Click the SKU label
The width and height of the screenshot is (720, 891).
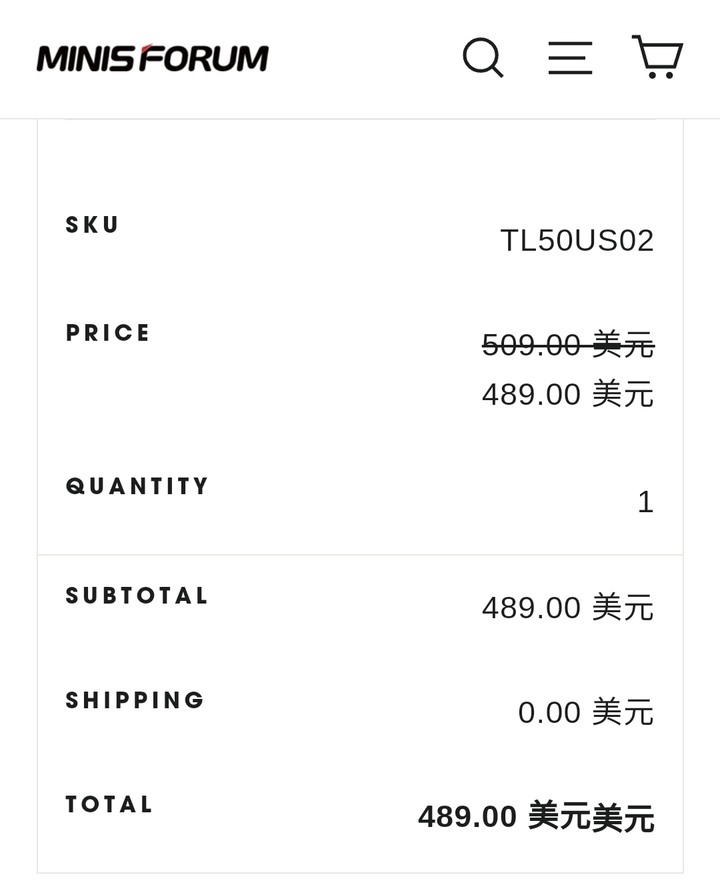tap(92, 224)
